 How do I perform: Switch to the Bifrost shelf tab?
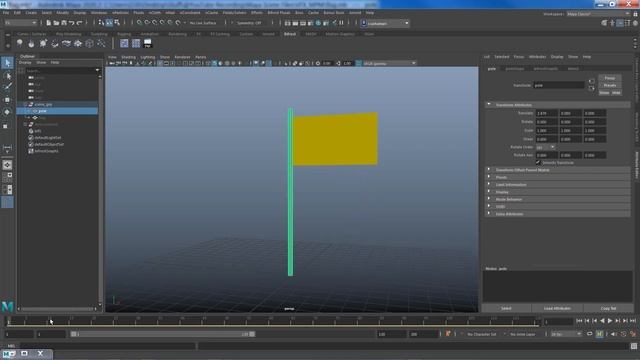coord(290,34)
